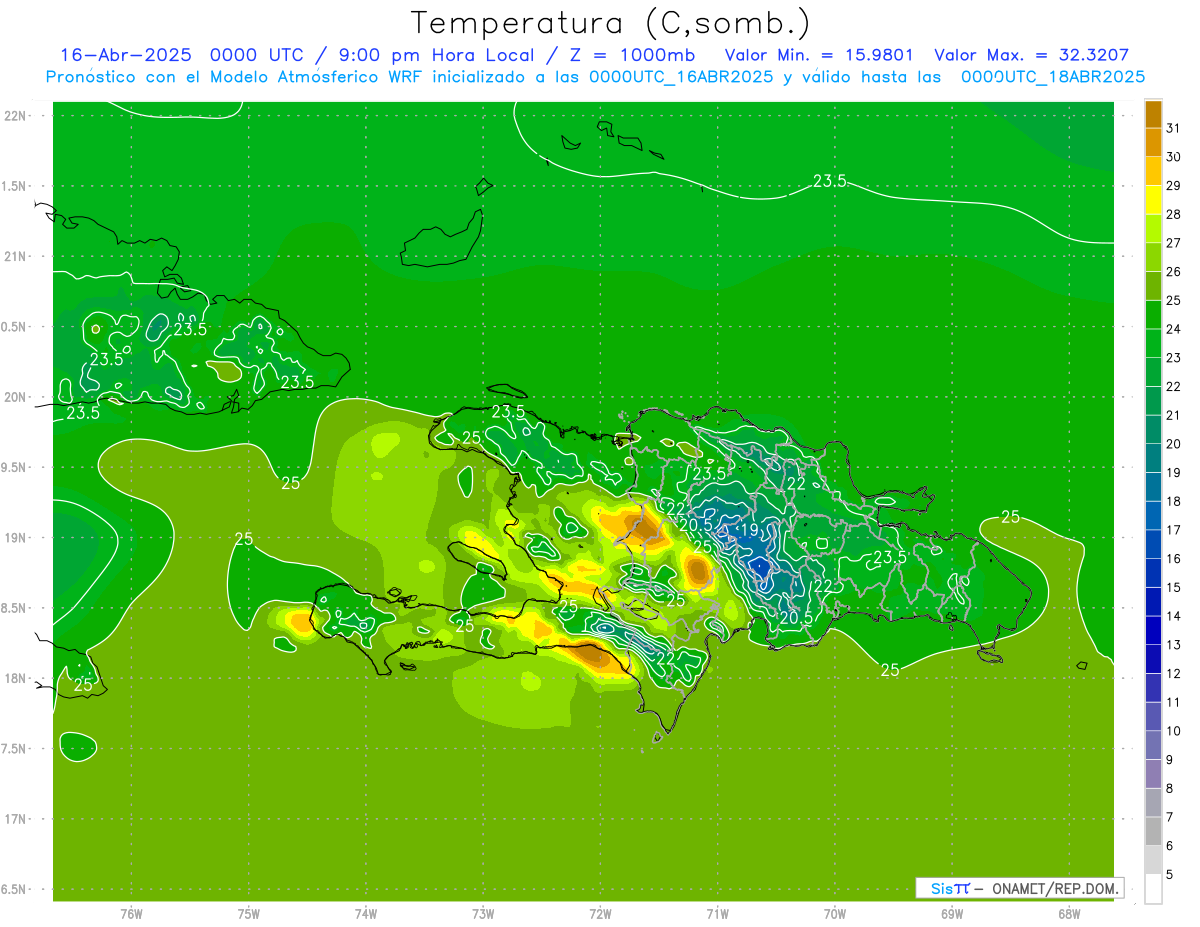Click the '75W' longitude axis label

coord(249,914)
